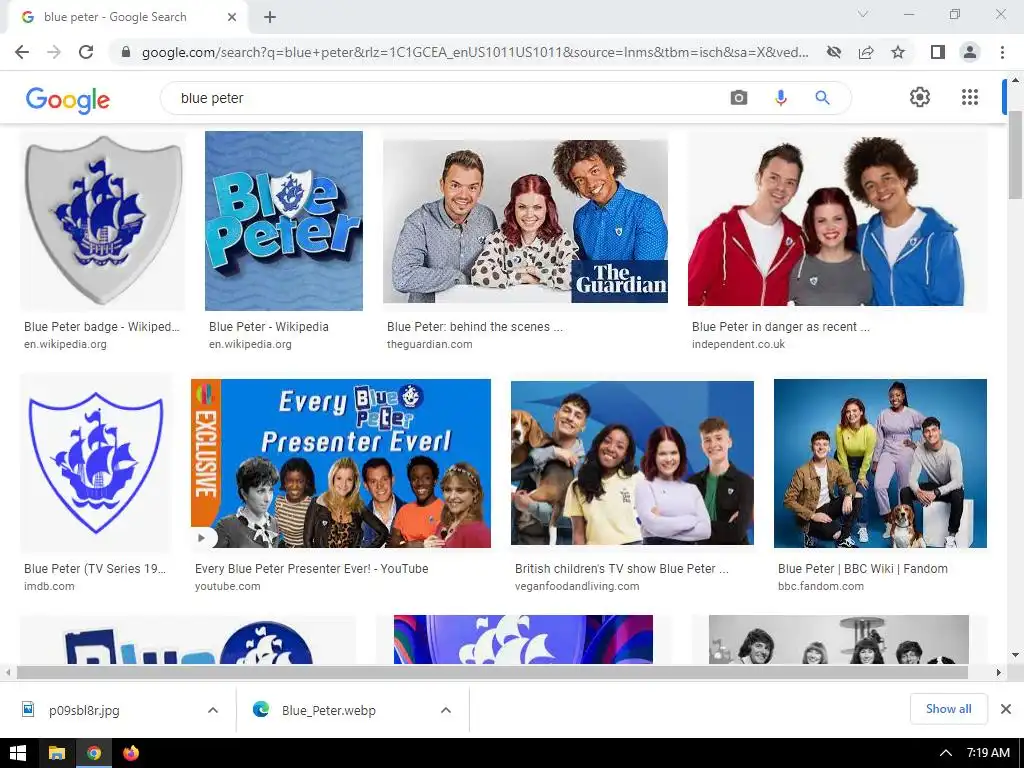Open the tab search chevron
This screenshot has height=768, width=1024.
(863, 14)
